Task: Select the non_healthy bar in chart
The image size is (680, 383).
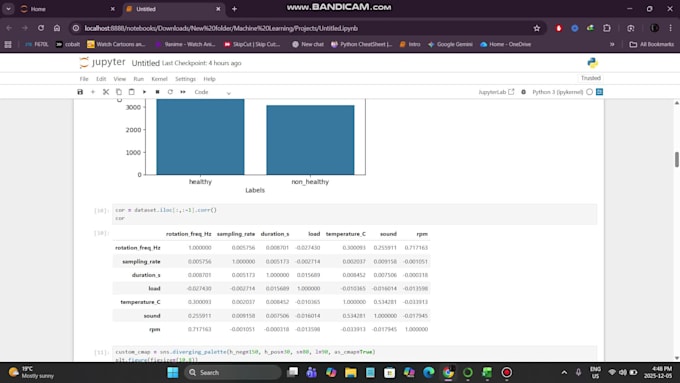Action: 310,140
